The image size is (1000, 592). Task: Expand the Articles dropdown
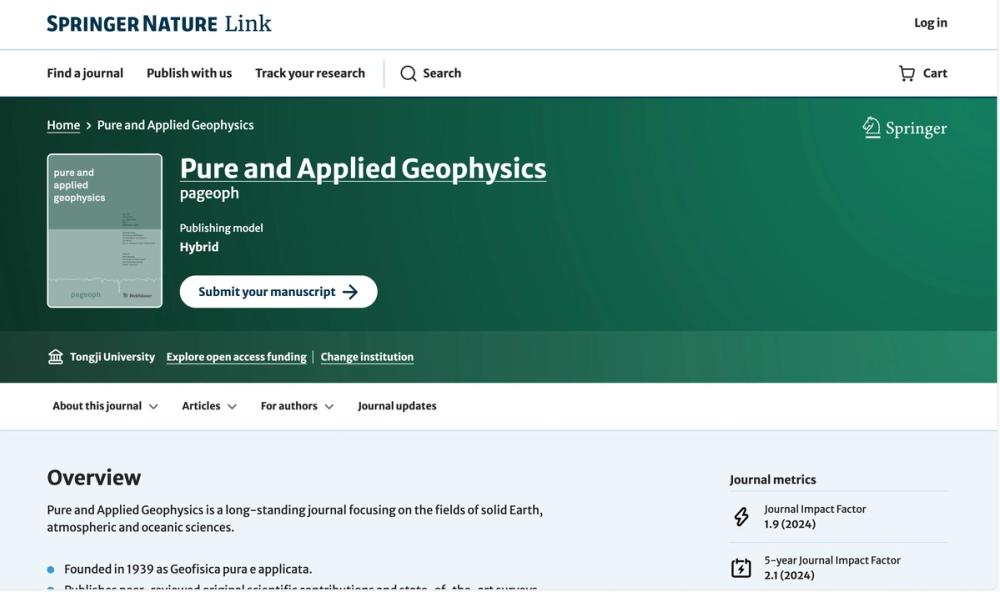pos(209,406)
